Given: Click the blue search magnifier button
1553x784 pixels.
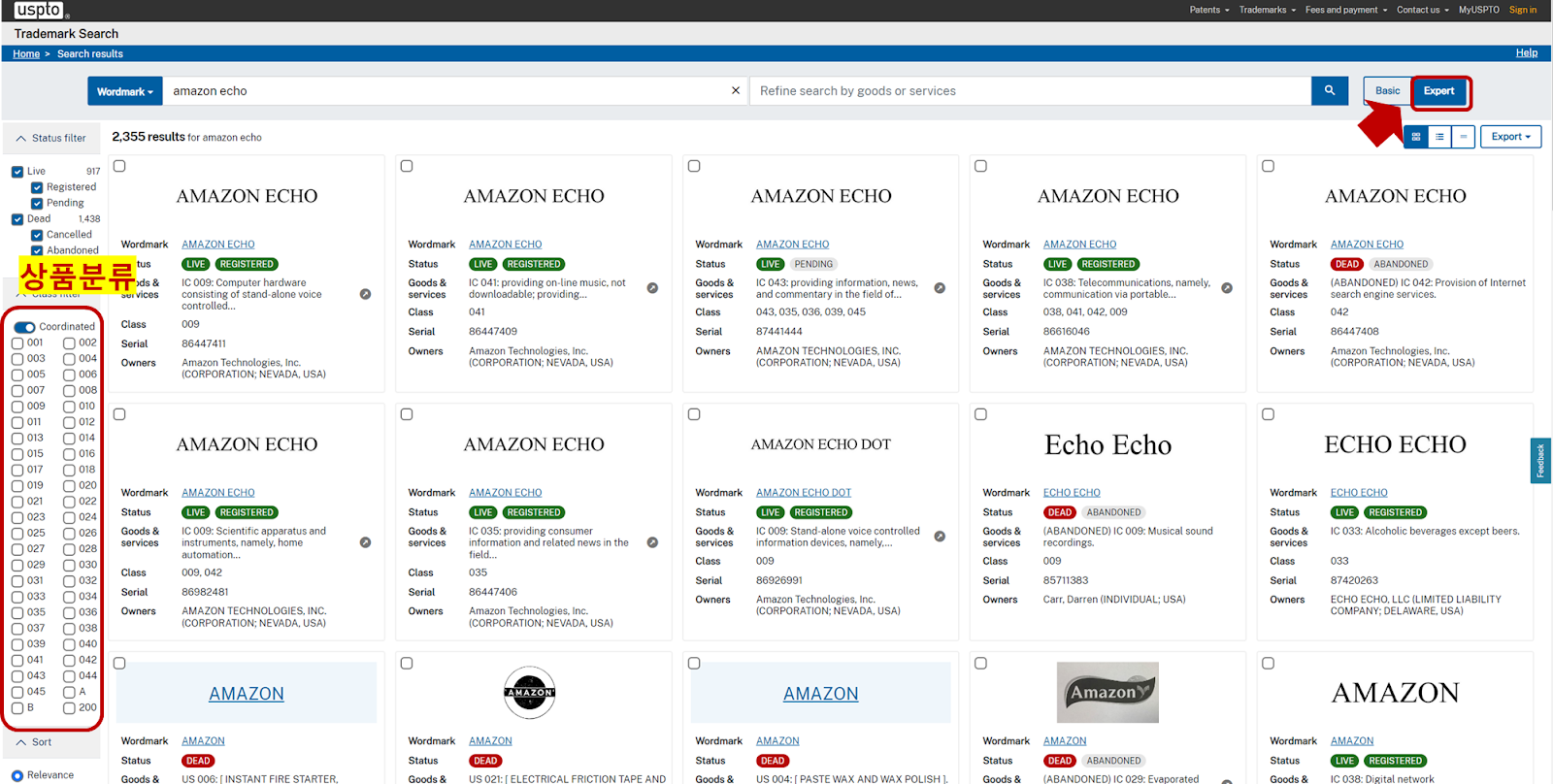Looking at the screenshot, I should click(x=1330, y=90).
